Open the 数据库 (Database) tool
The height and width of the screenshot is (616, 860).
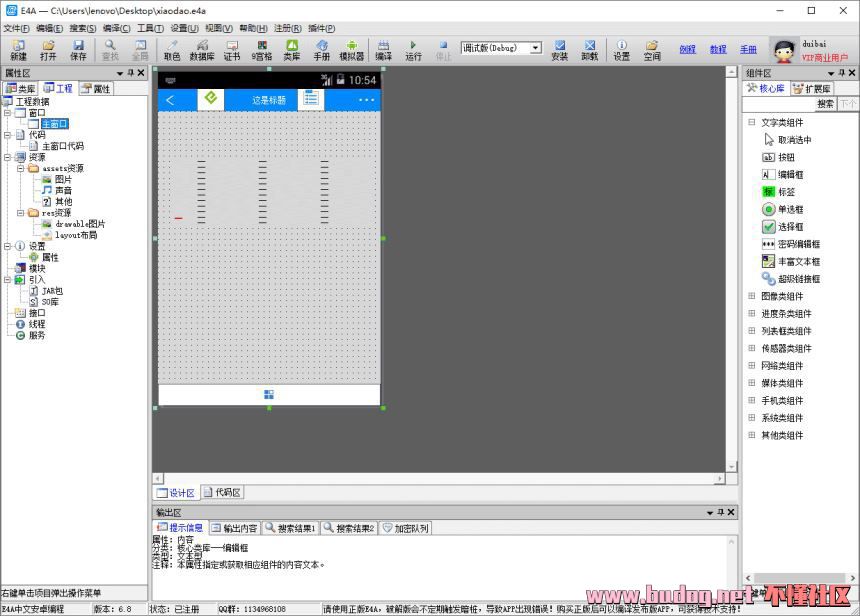tap(202, 50)
